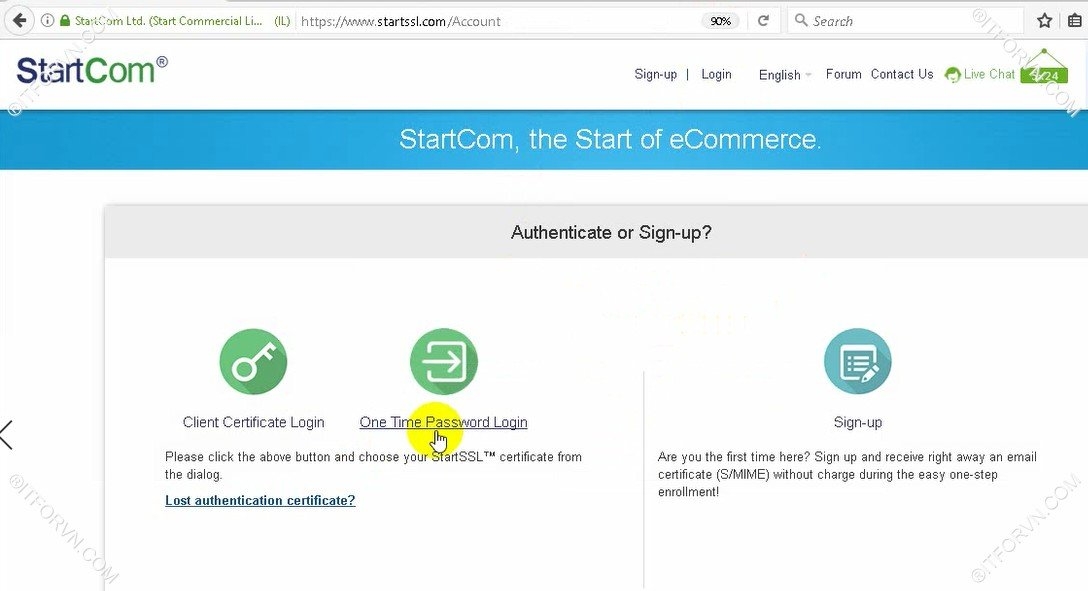The width and height of the screenshot is (1088, 591).
Task: Open the Contact Us page
Action: pos(901,74)
